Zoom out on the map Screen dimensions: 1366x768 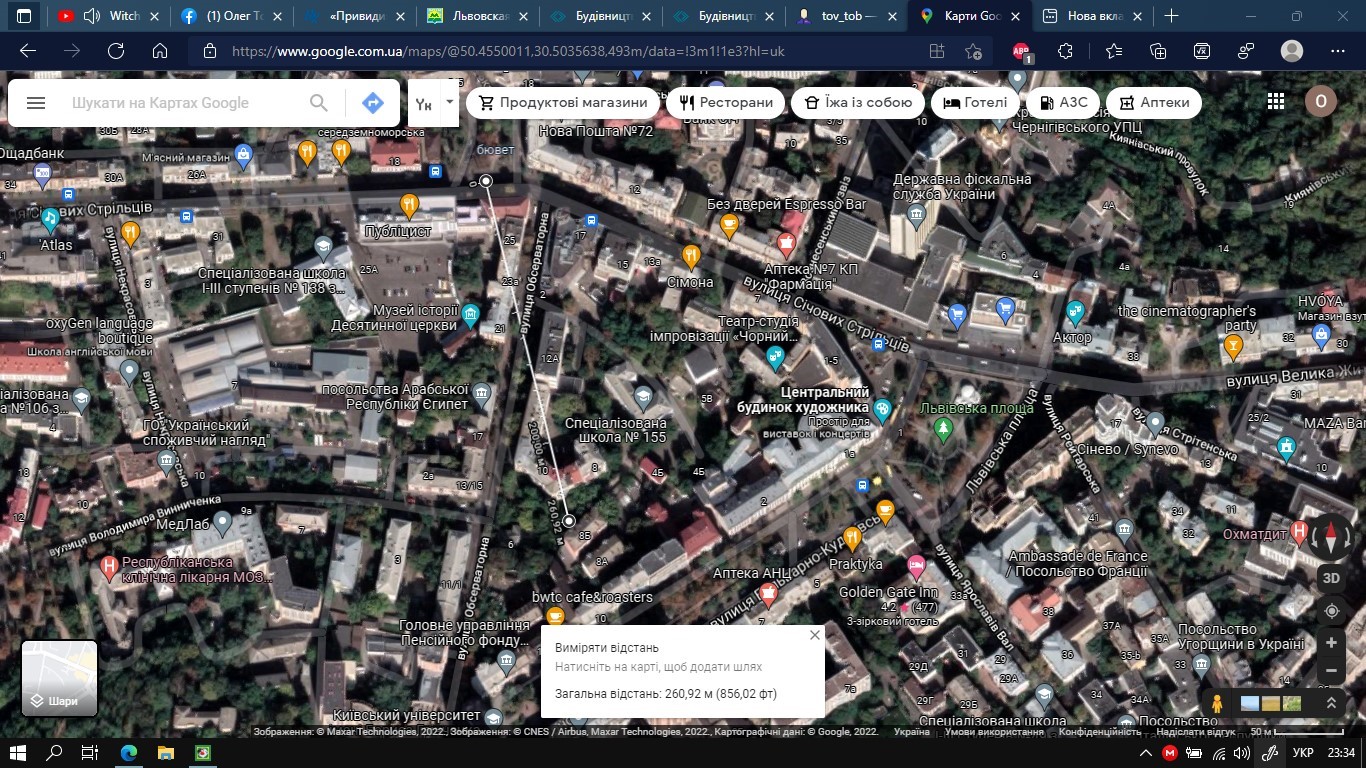pos(1331,671)
